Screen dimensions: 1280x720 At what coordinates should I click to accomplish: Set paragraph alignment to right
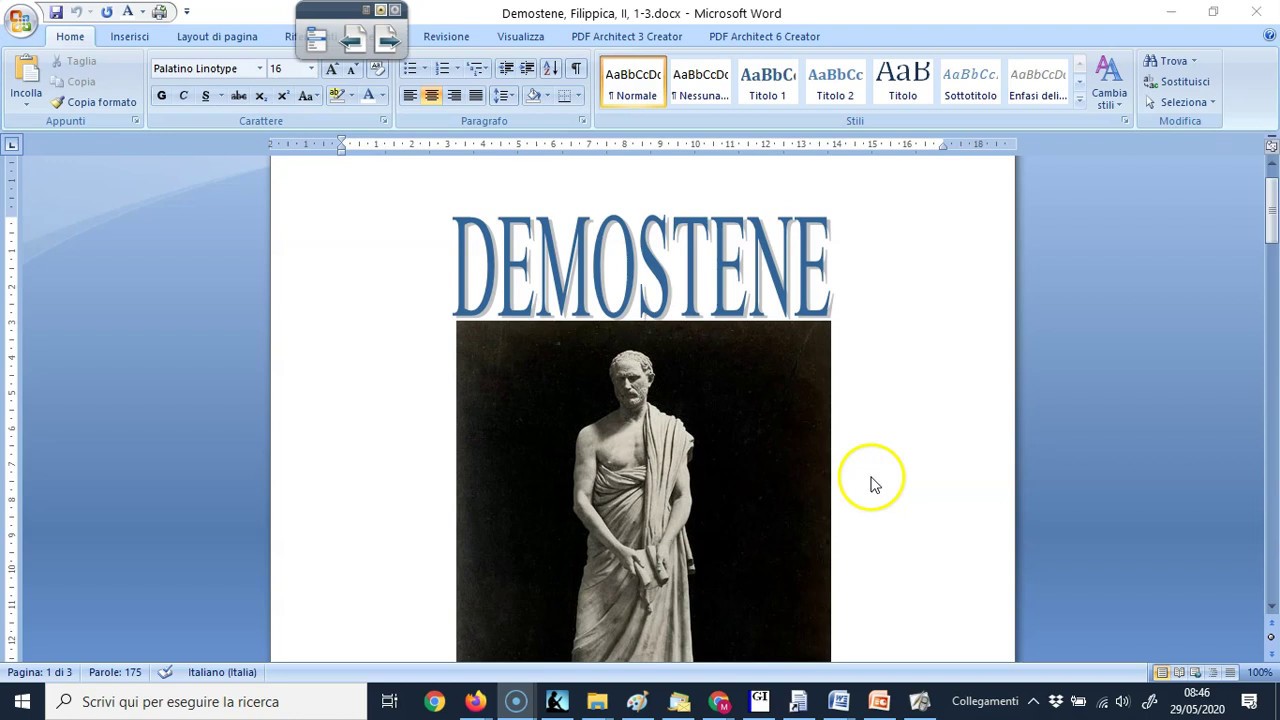[454, 96]
